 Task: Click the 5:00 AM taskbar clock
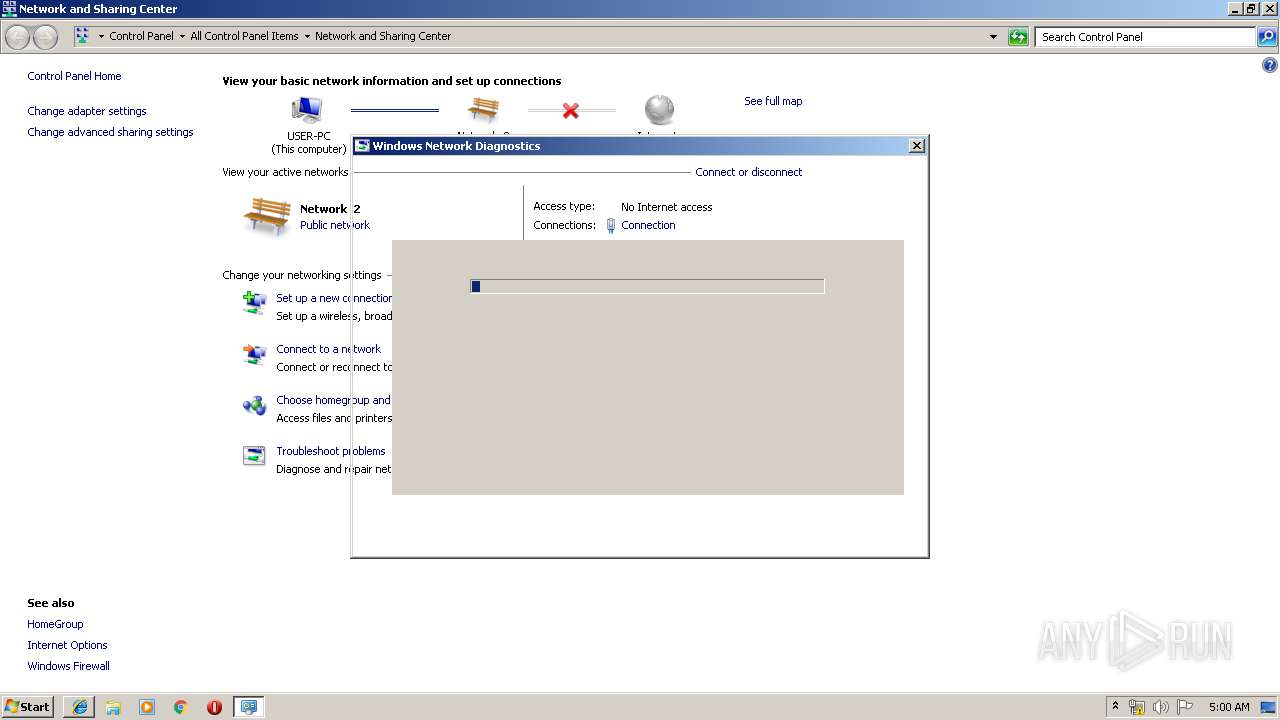point(1229,707)
